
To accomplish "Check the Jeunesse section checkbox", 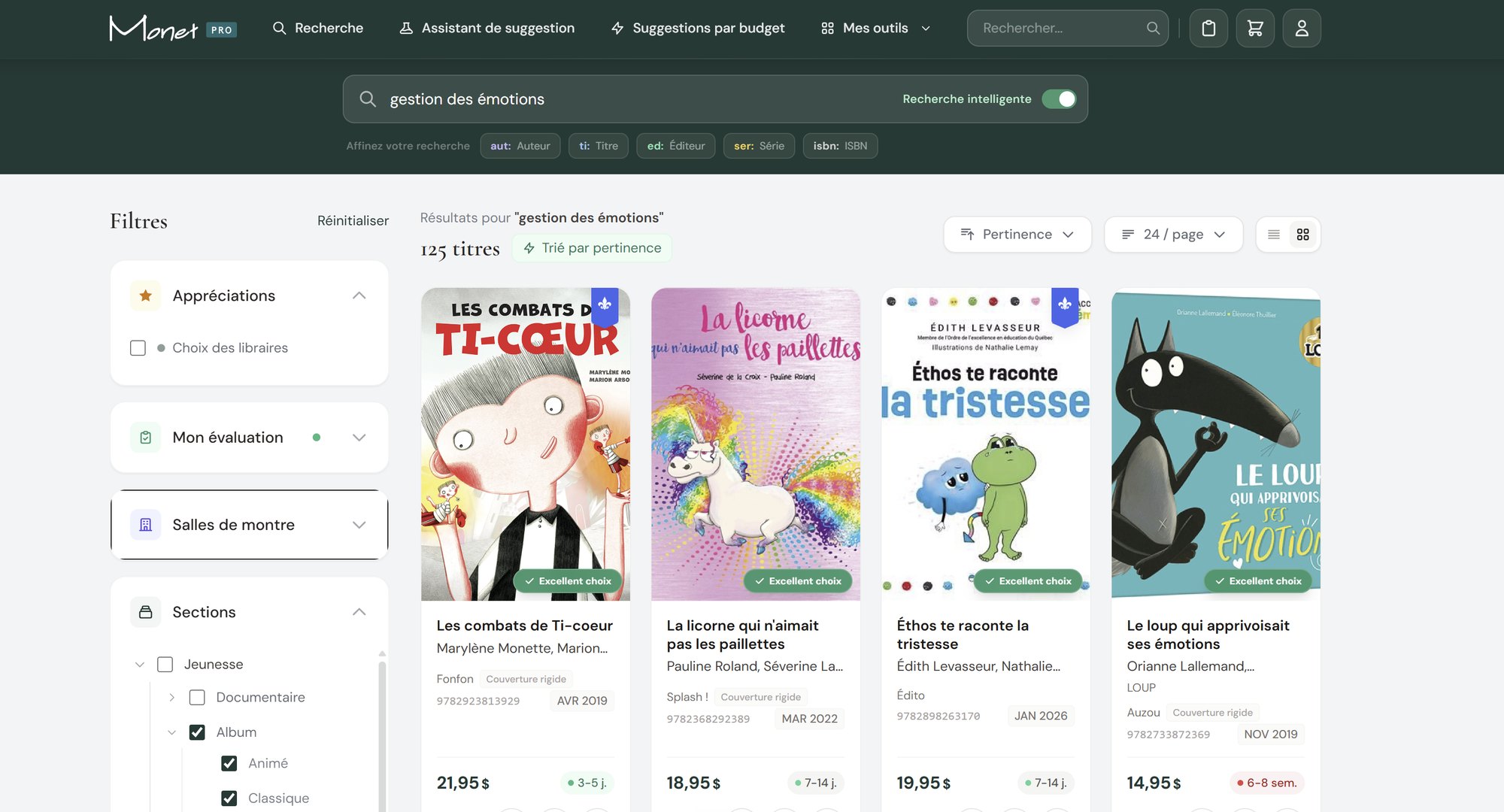I will [x=165, y=665].
